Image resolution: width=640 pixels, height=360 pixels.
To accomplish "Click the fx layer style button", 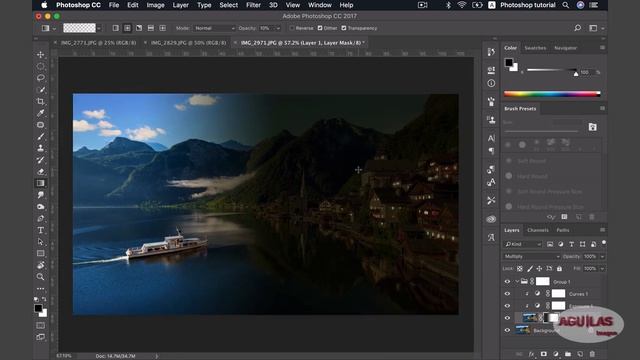I will click(531, 354).
